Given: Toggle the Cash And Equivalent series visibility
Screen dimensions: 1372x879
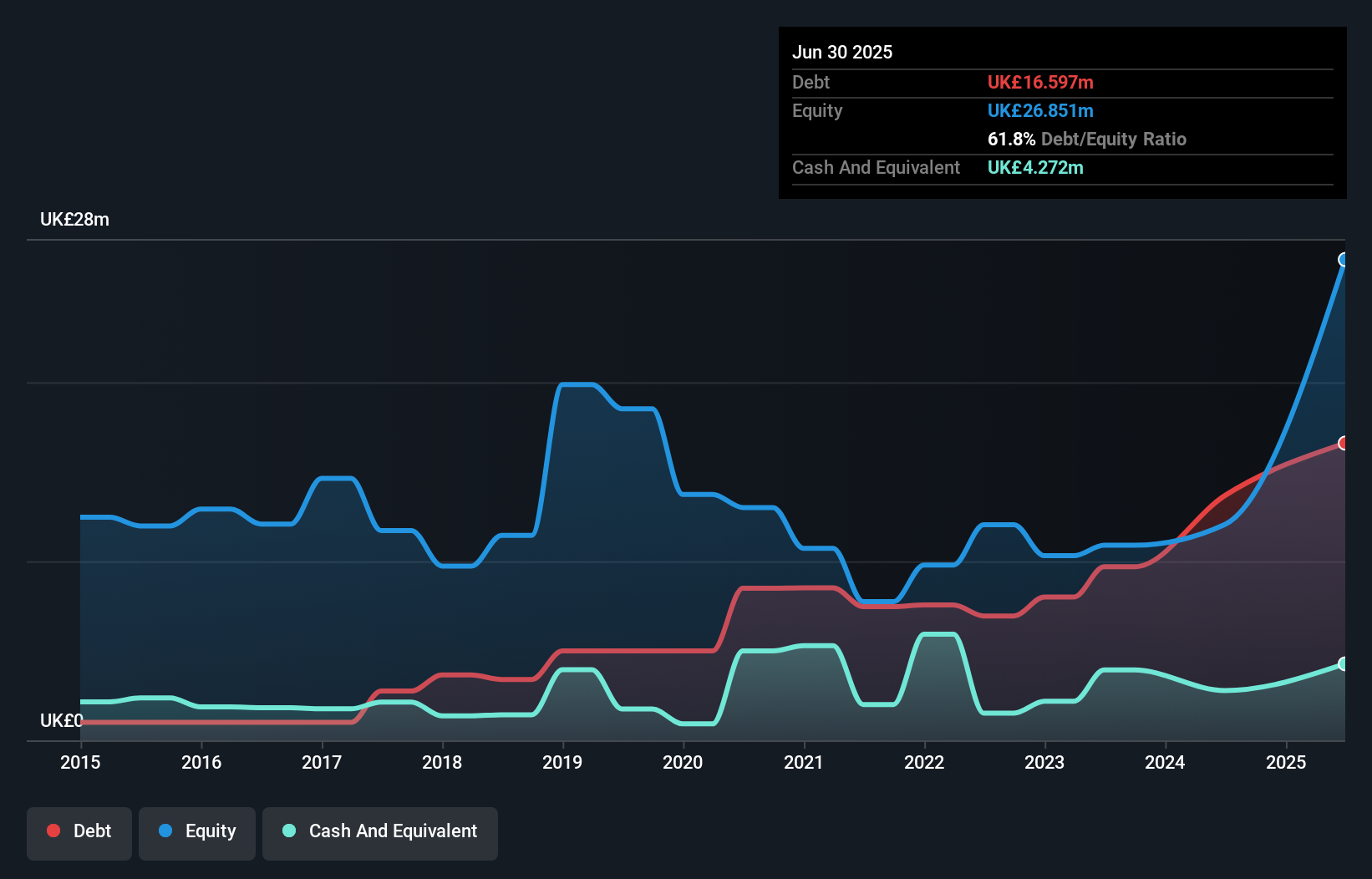Looking at the screenshot, I should tap(380, 831).
